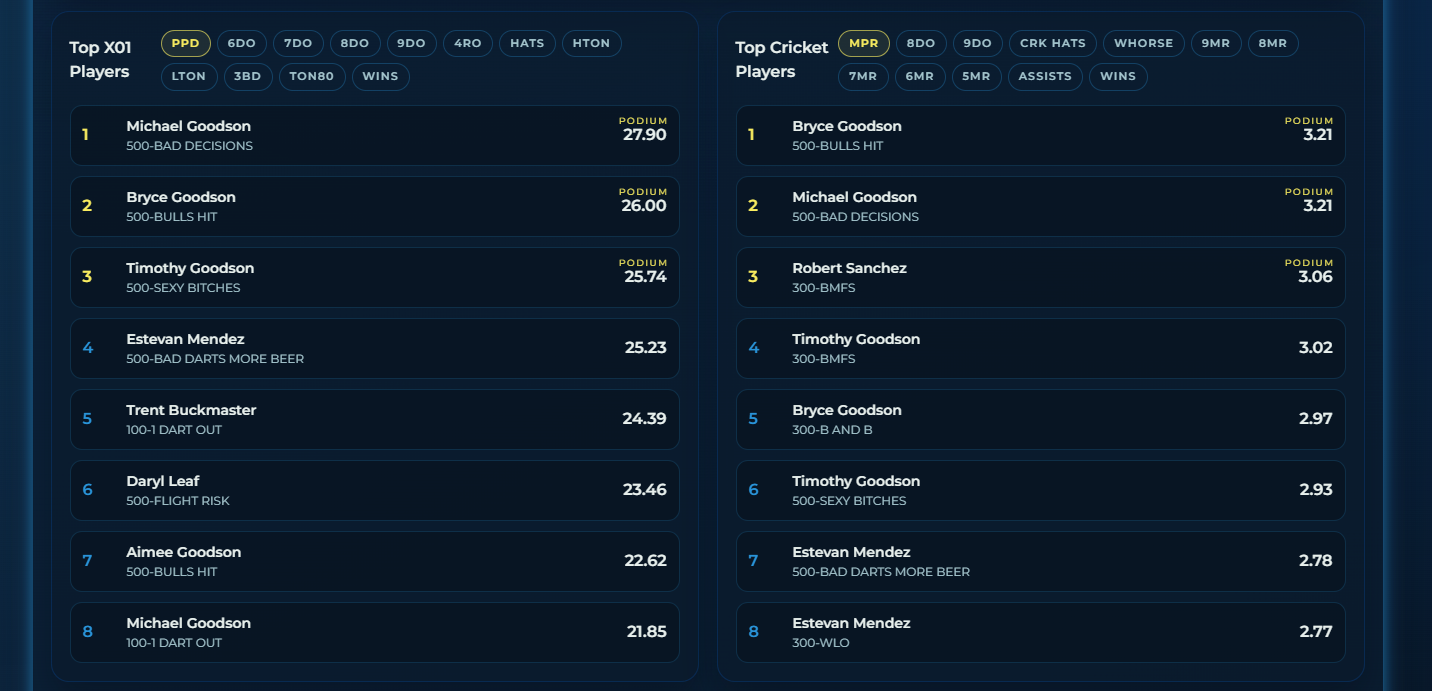Filter X01 players by HTON

[x=591, y=43]
